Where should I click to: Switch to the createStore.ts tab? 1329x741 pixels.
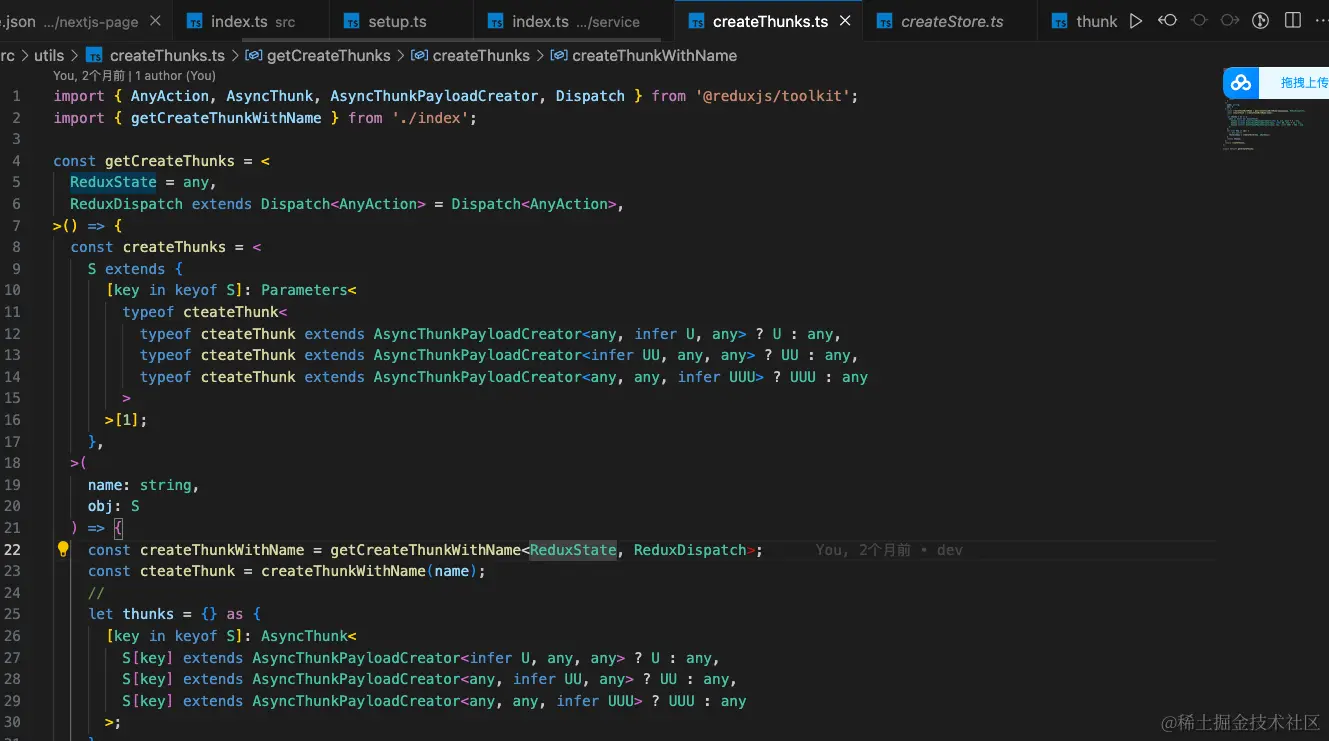coord(950,21)
